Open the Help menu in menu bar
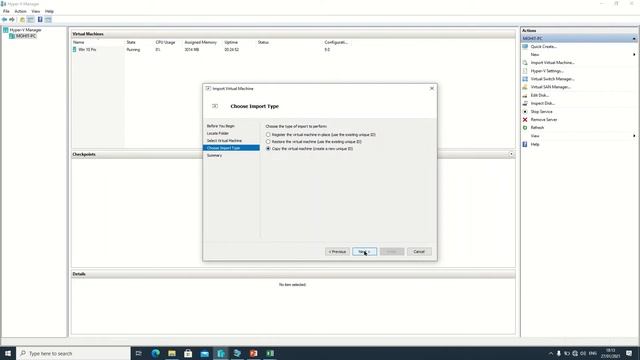Viewport: 640px width, 360px height. coord(49,11)
